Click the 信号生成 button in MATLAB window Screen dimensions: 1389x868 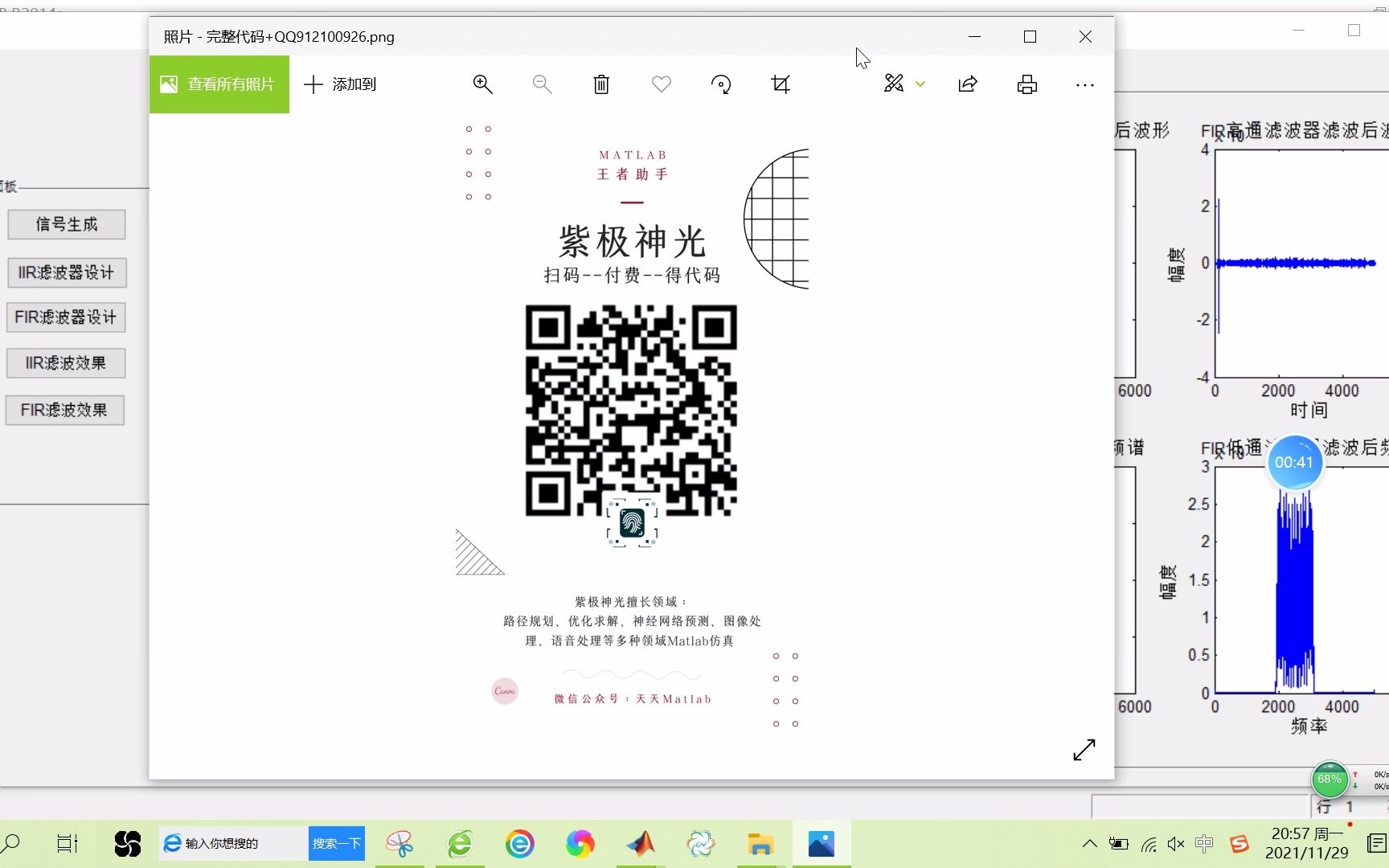[x=67, y=224]
